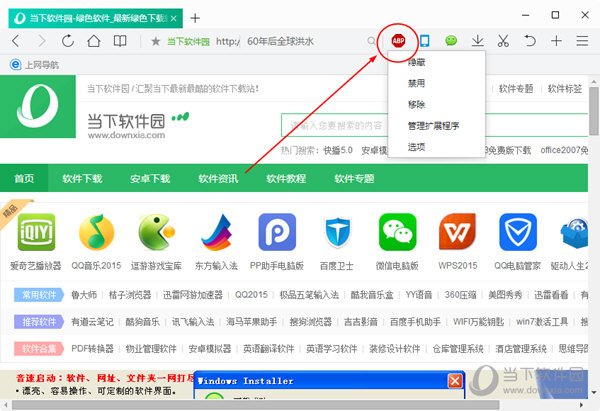Click the 鲁大师 link
Image resolution: width=600 pixels, height=411 pixels.
click(x=84, y=295)
